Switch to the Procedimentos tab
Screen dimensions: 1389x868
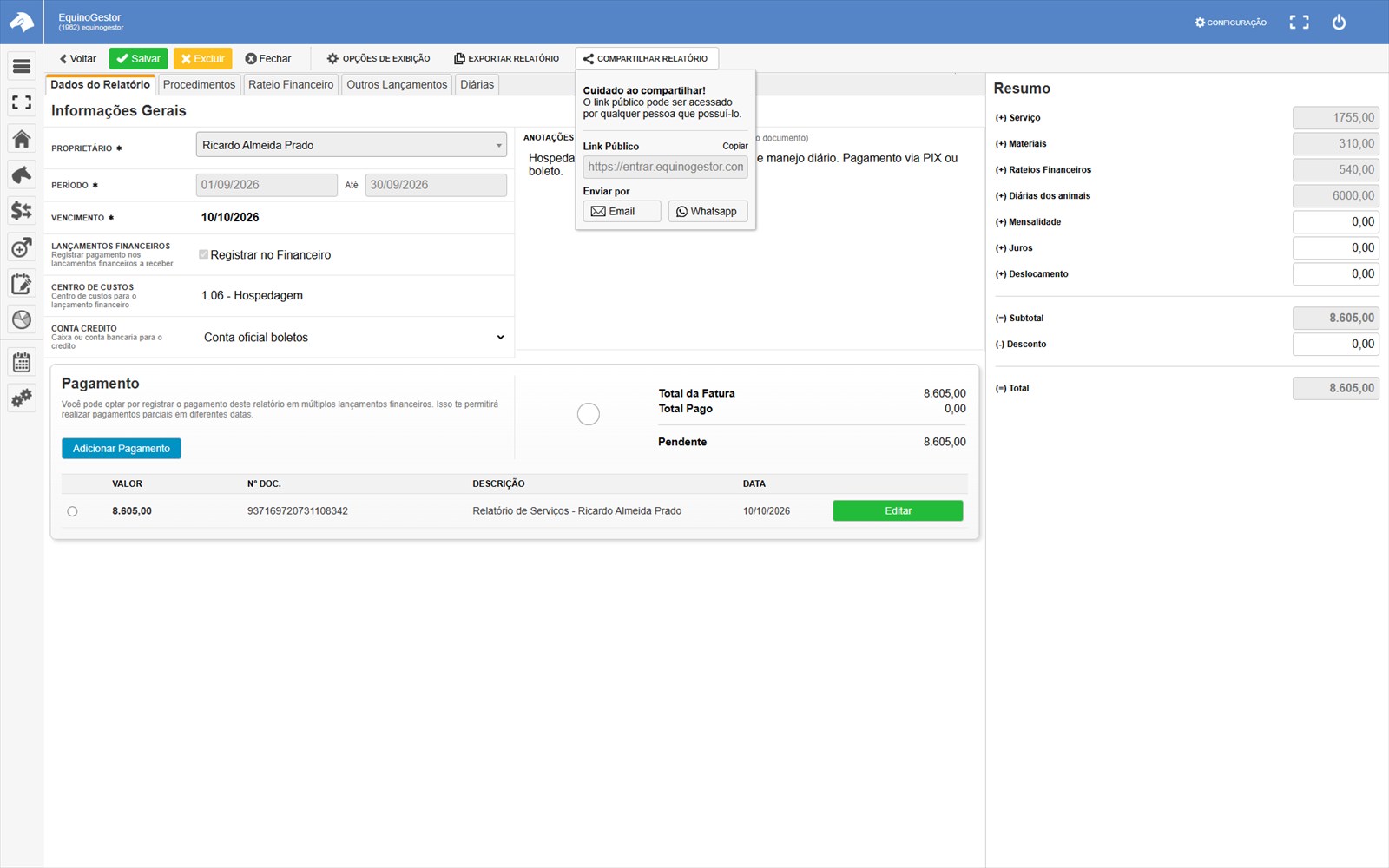(x=199, y=84)
